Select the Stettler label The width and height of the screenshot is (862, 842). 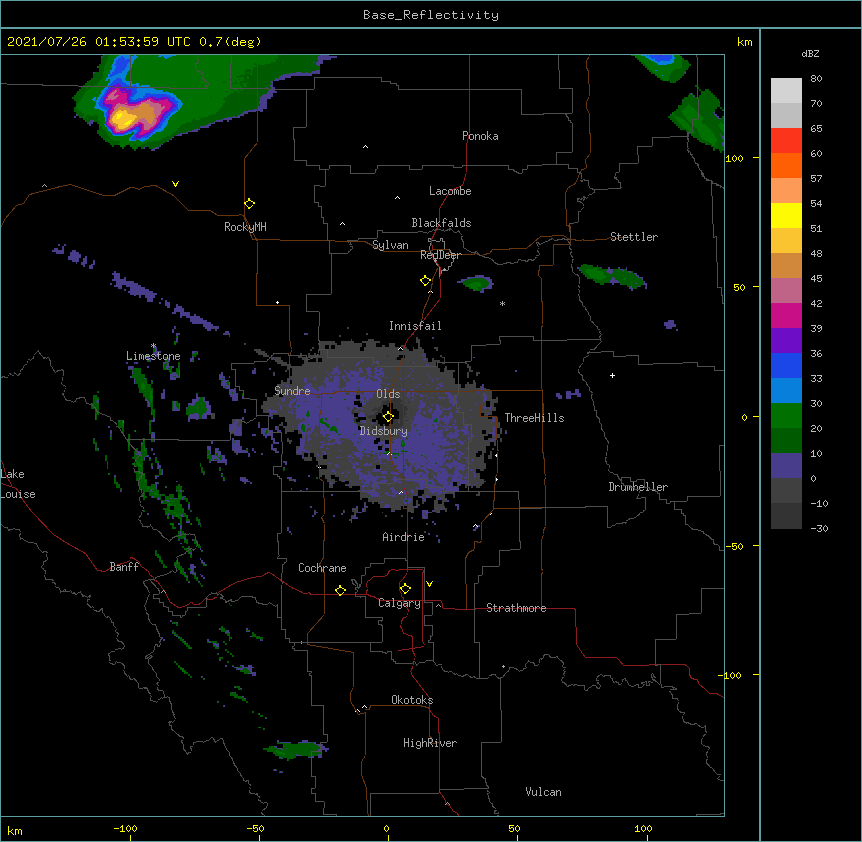(634, 237)
